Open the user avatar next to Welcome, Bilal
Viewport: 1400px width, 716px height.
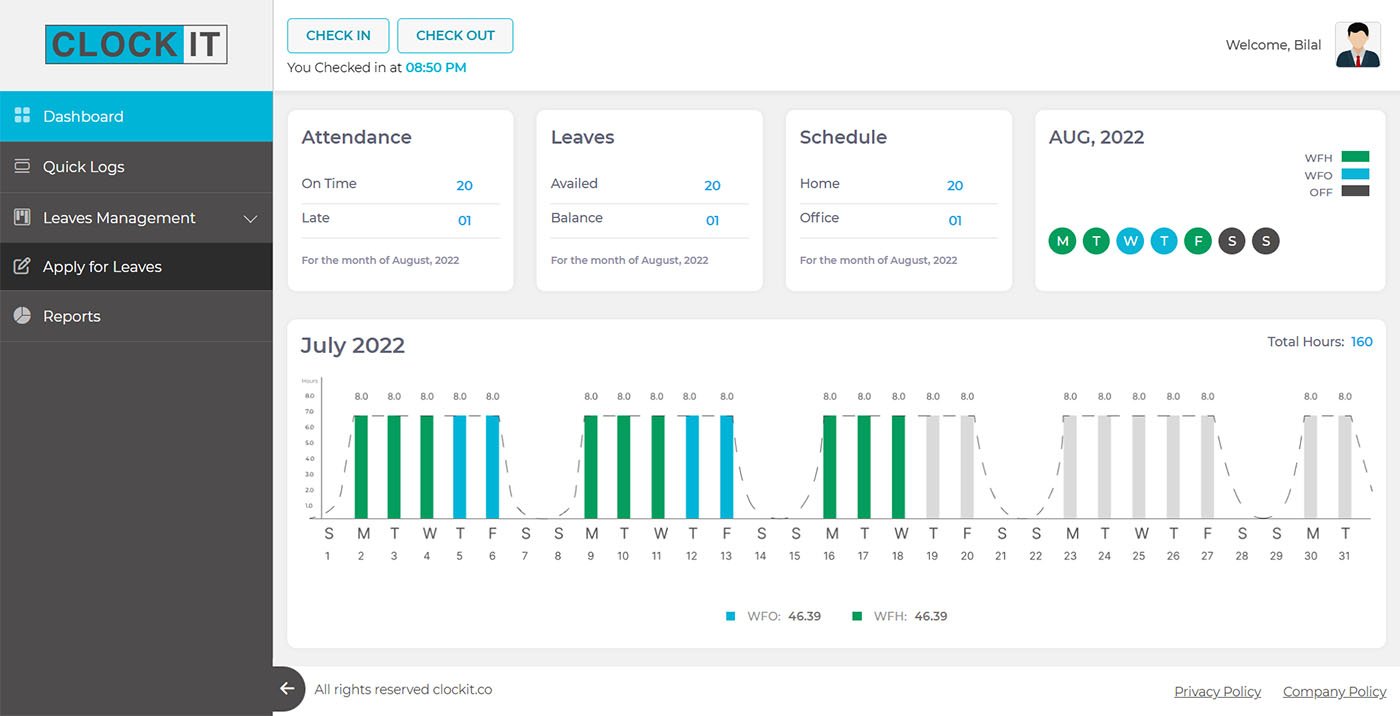[1358, 45]
